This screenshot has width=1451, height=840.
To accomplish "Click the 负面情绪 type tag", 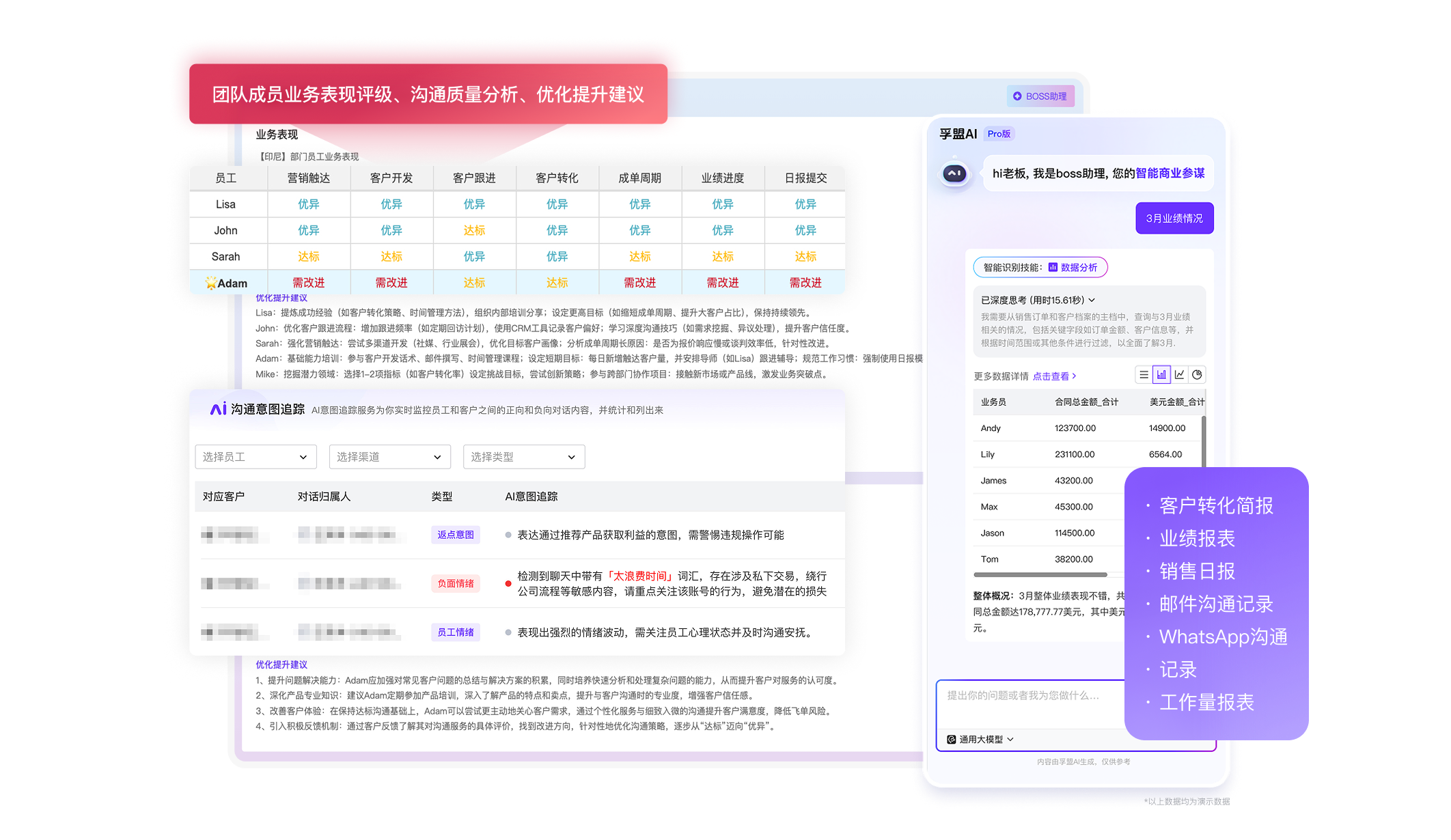I will (x=455, y=583).
